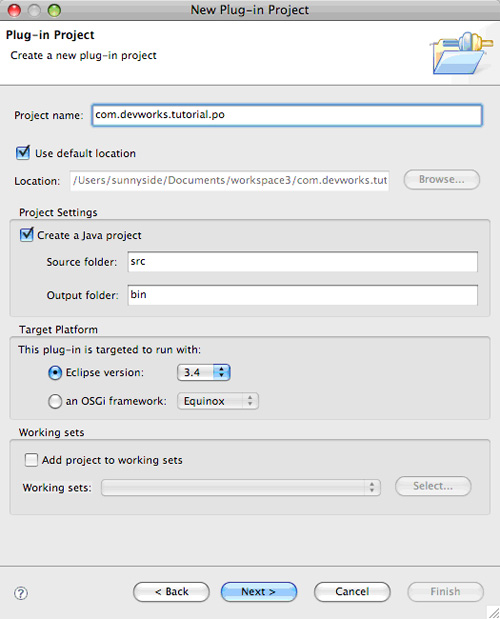Choose an OSGi framework radio button

tap(55, 401)
